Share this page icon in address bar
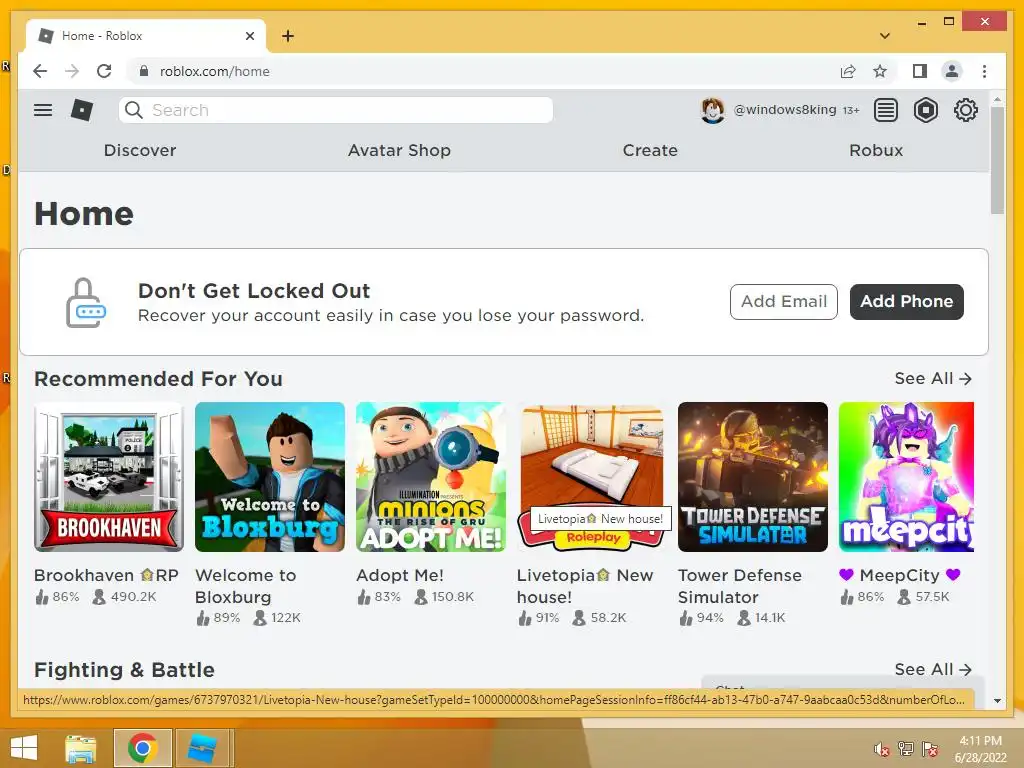The width and height of the screenshot is (1024, 768). point(848,71)
